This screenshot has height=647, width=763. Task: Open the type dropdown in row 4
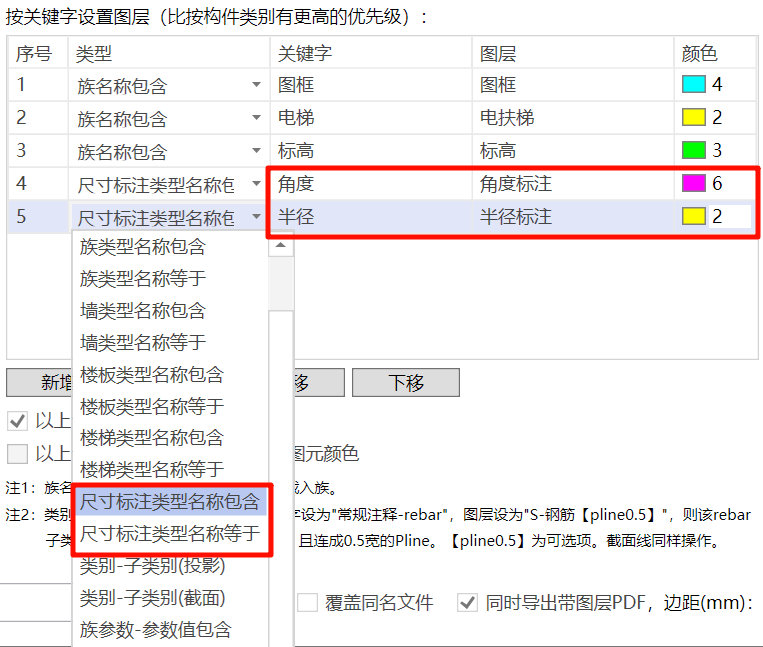[256, 185]
